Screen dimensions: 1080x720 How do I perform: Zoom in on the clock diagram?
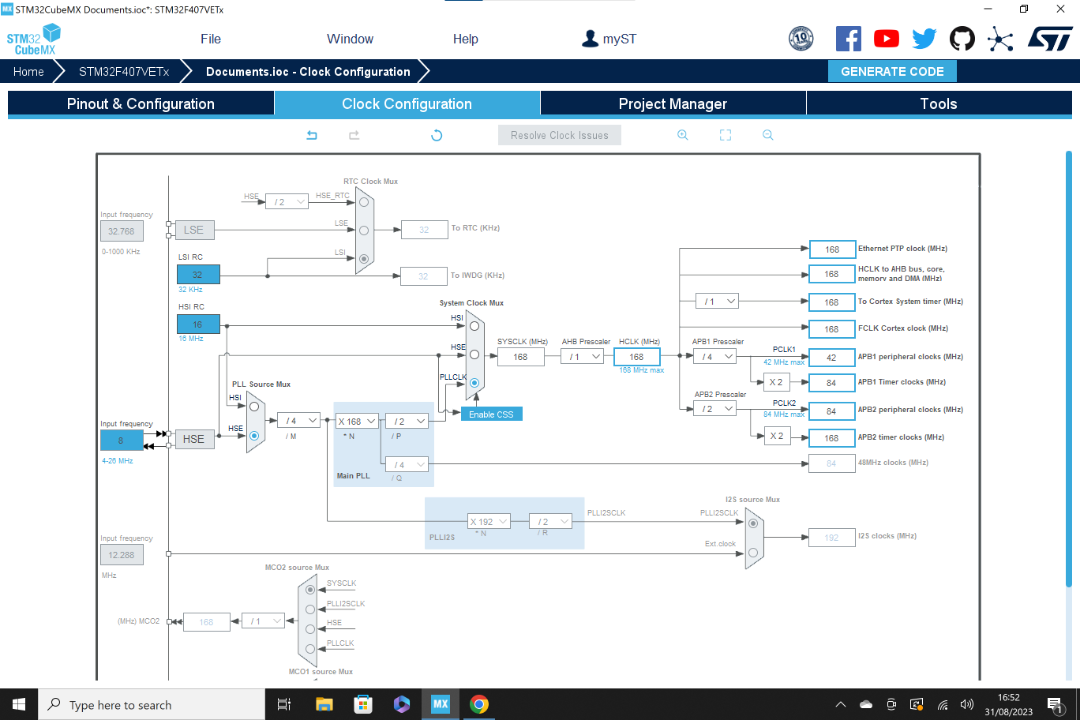click(x=683, y=135)
